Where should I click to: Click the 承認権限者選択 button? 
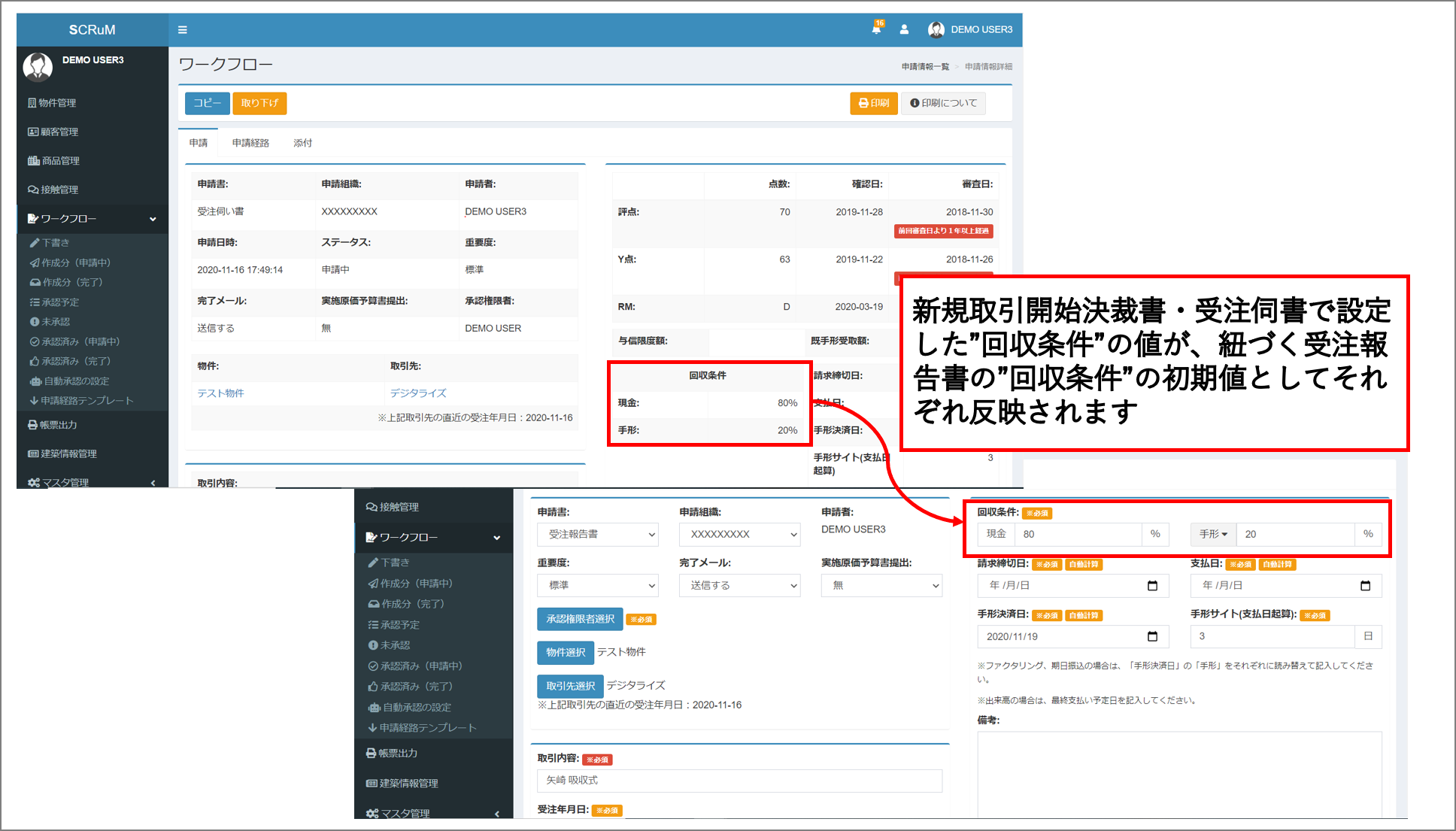580,619
